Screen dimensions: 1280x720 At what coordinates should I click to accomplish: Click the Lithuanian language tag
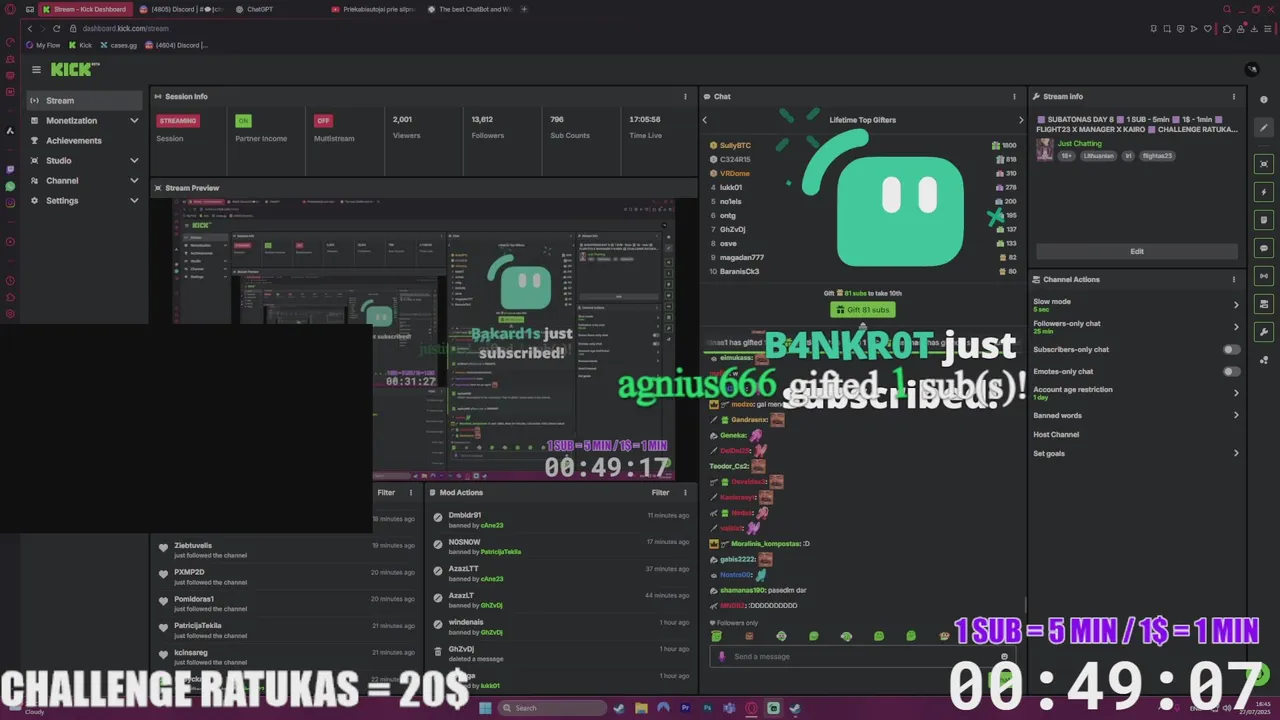click(x=1099, y=156)
